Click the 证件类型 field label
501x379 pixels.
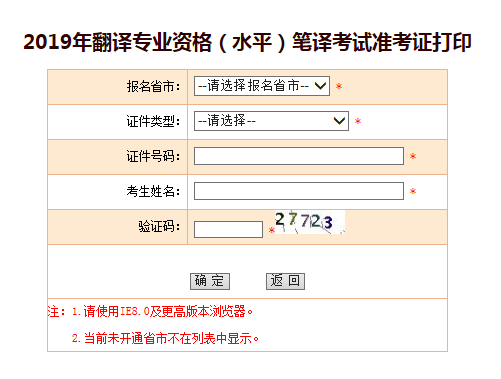pyautogui.click(x=153, y=121)
